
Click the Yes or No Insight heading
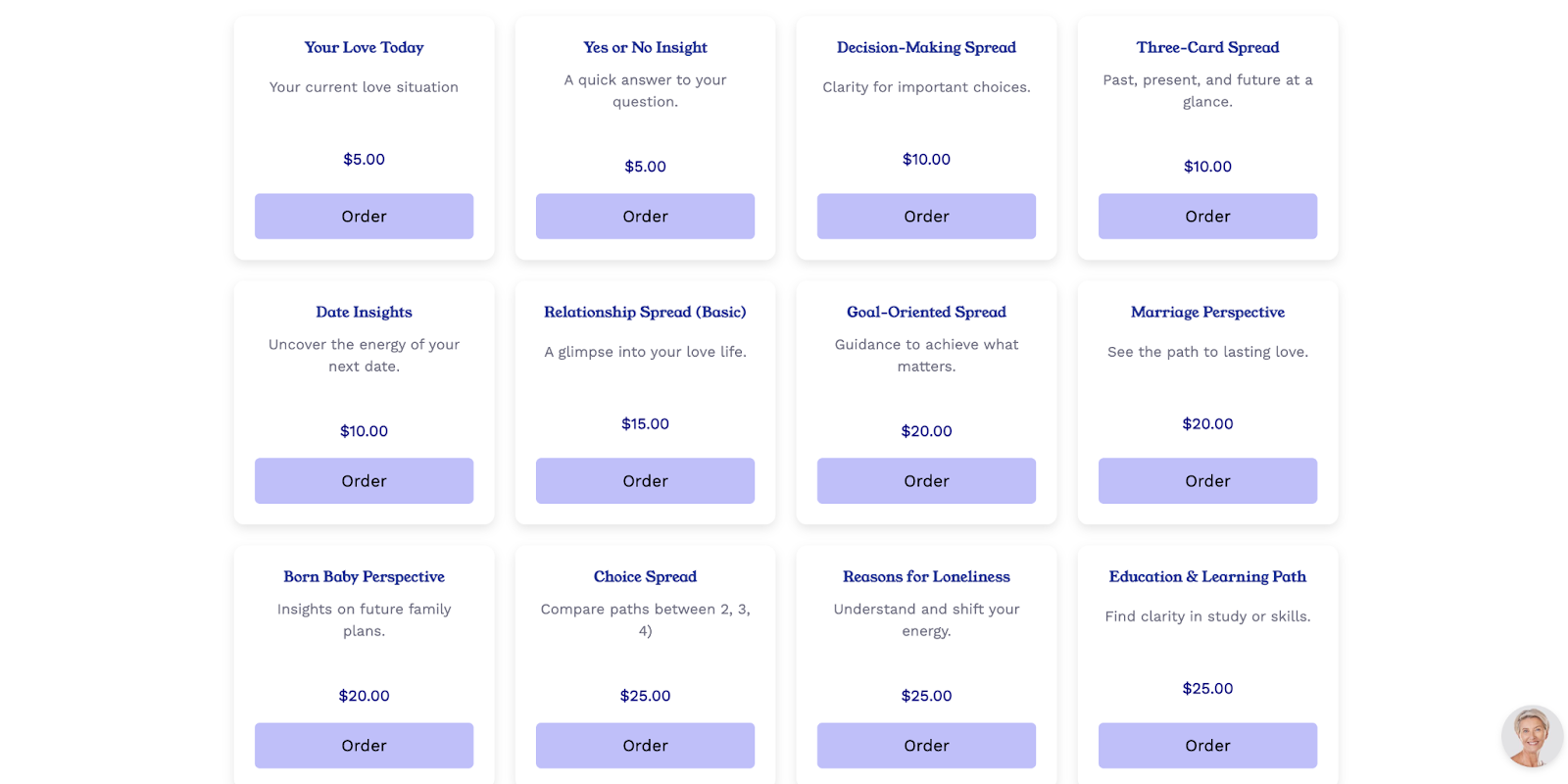tap(645, 47)
